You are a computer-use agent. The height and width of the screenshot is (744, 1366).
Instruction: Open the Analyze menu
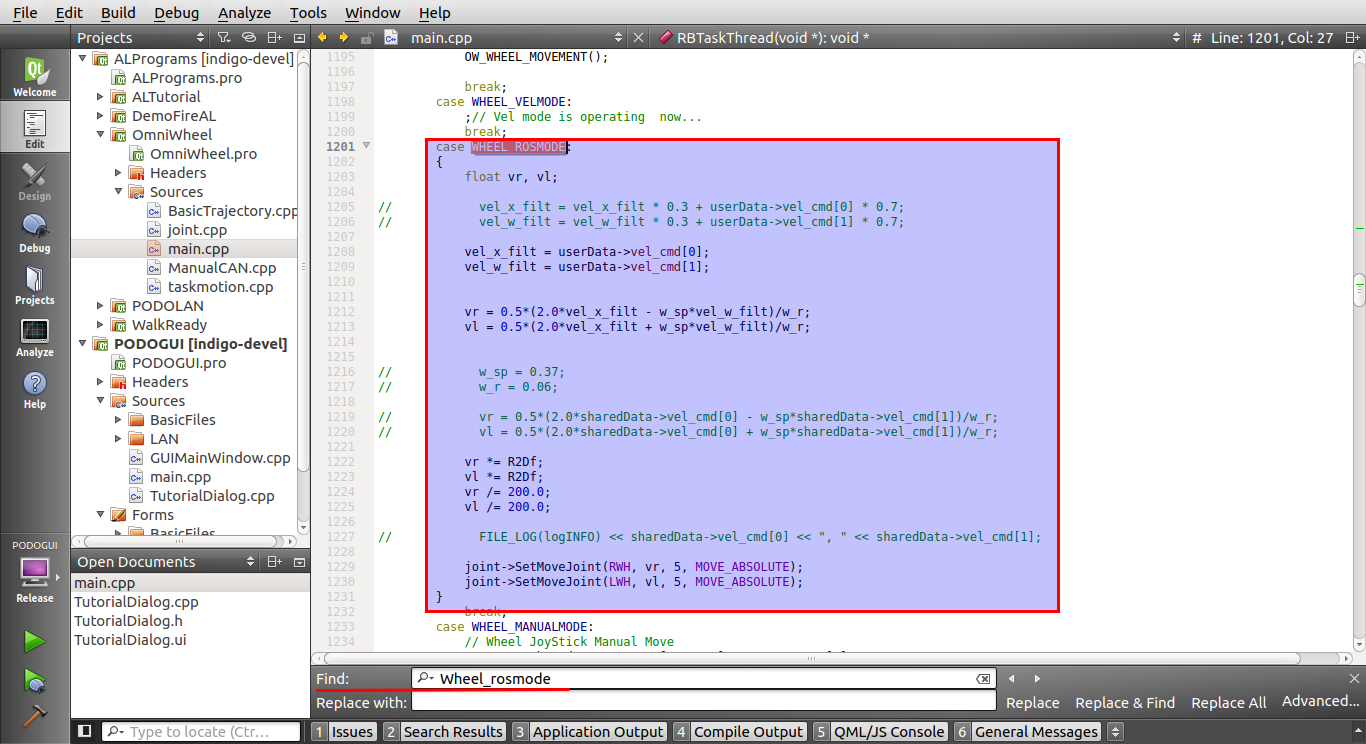pyautogui.click(x=244, y=13)
